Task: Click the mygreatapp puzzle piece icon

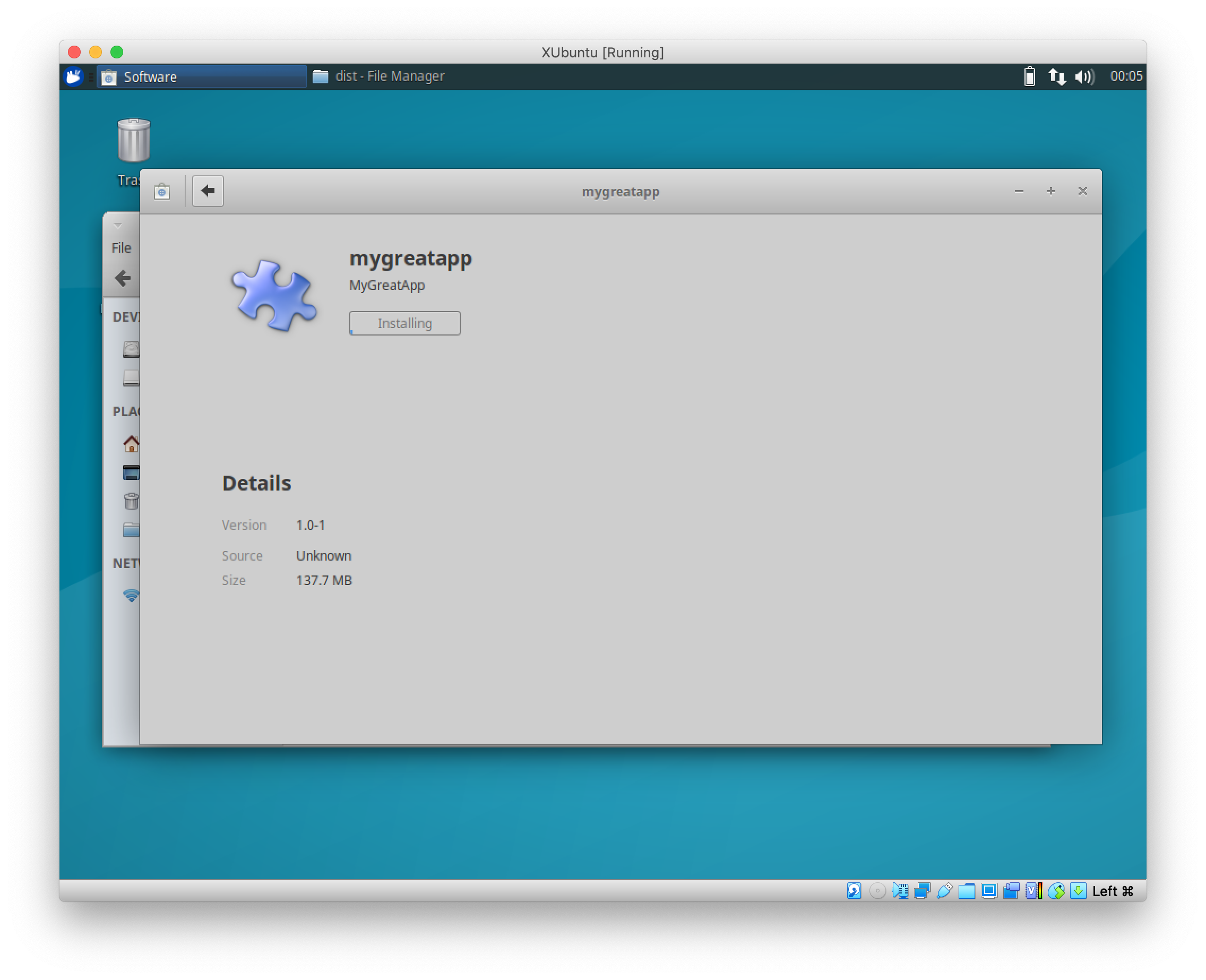Action: 274,296
